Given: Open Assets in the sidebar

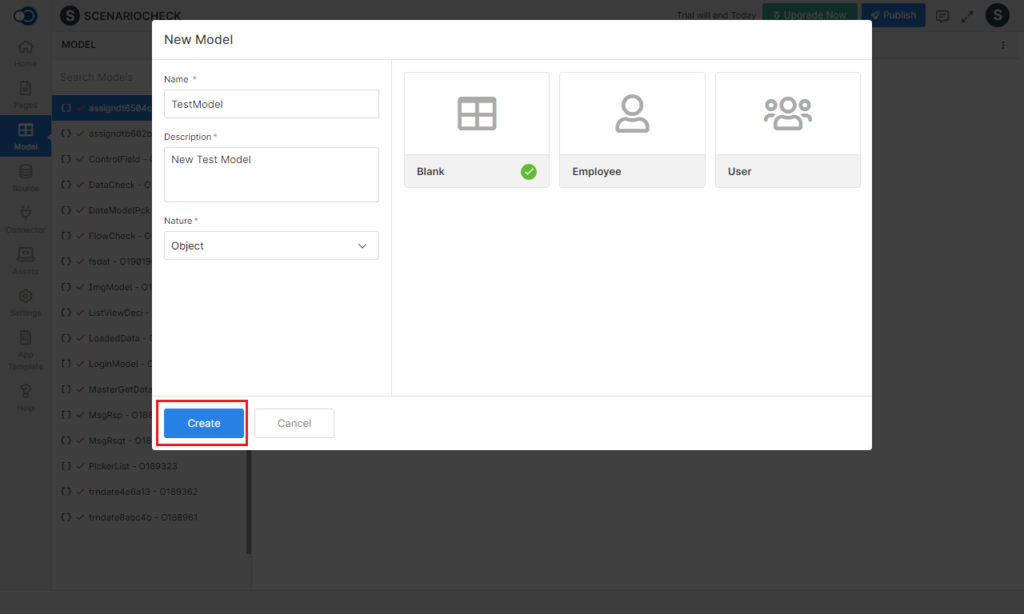Looking at the screenshot, I should click(25, 261).
